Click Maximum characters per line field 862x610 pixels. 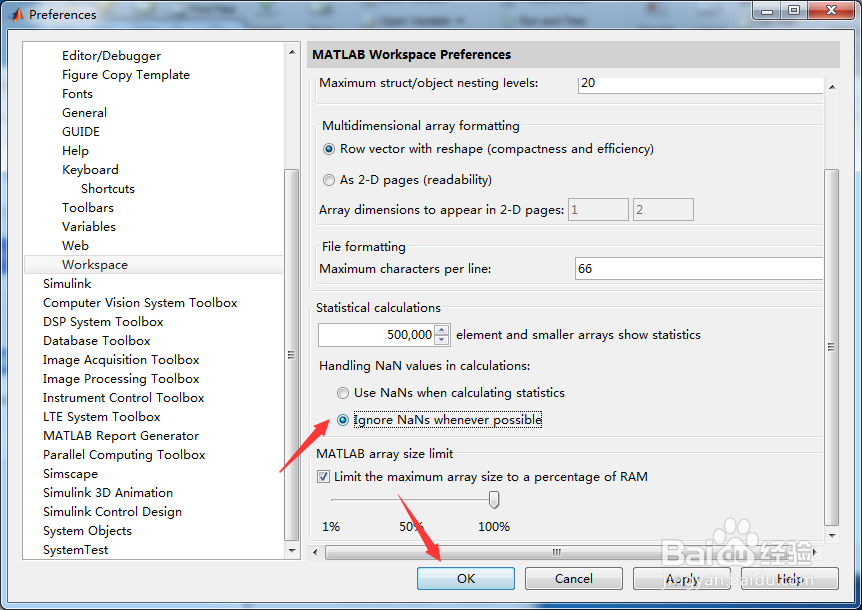click(x=699, y=269)
